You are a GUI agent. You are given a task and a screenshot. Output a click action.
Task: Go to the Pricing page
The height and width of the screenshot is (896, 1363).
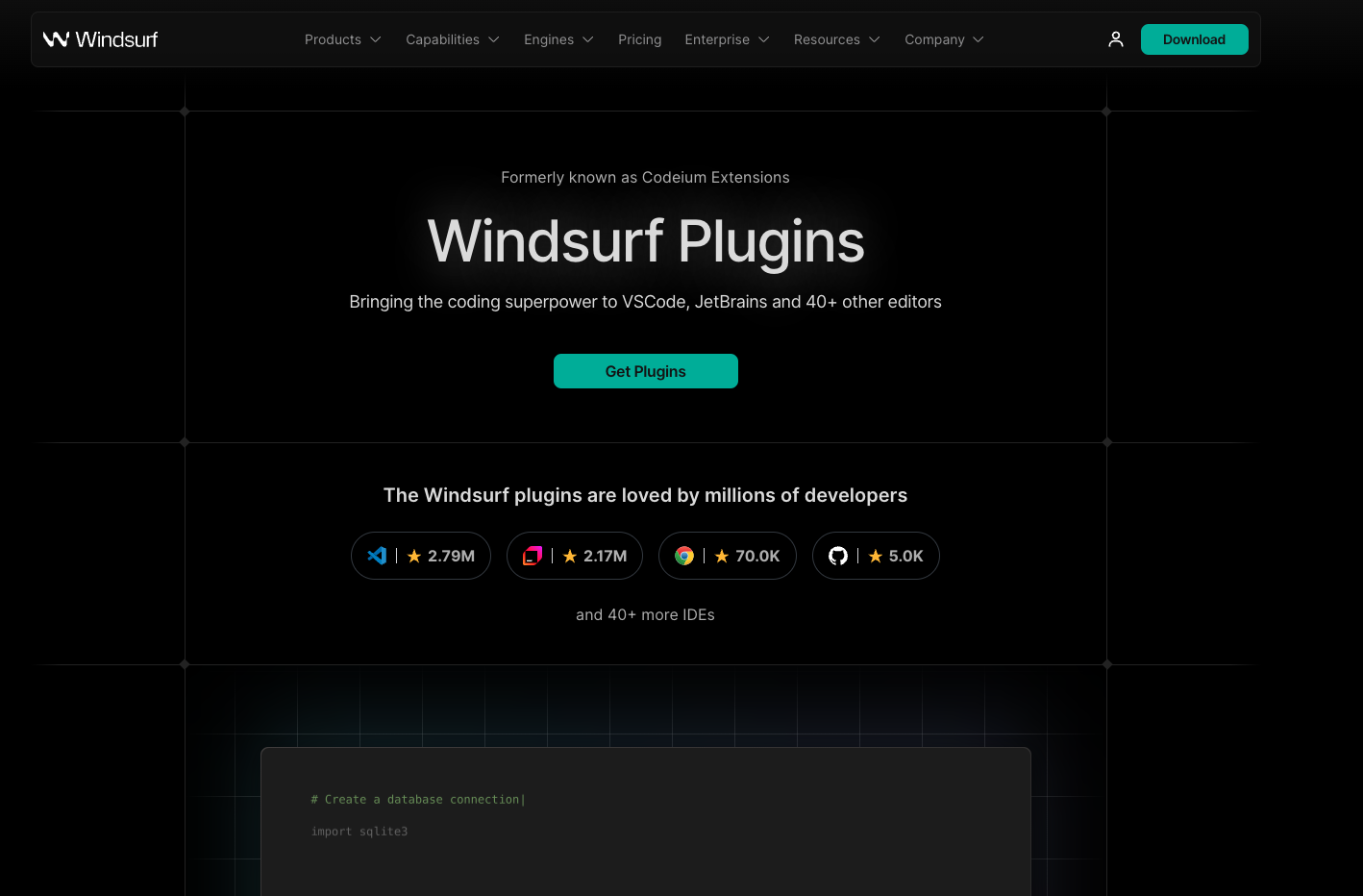tap(639, 39)
